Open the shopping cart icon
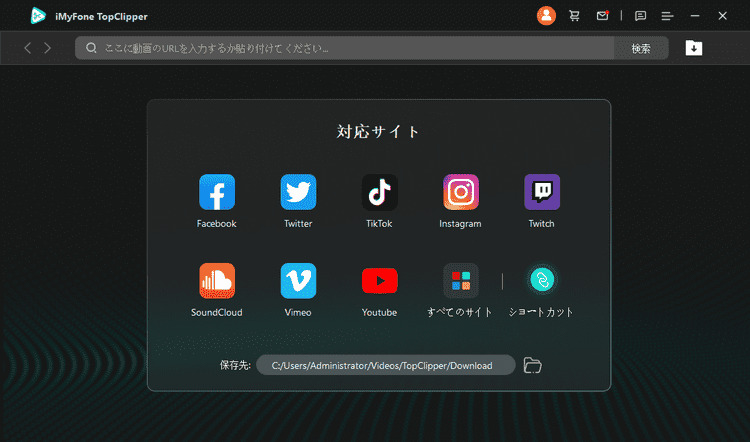This screenshot has height=442, width=750. pos(574,16)
